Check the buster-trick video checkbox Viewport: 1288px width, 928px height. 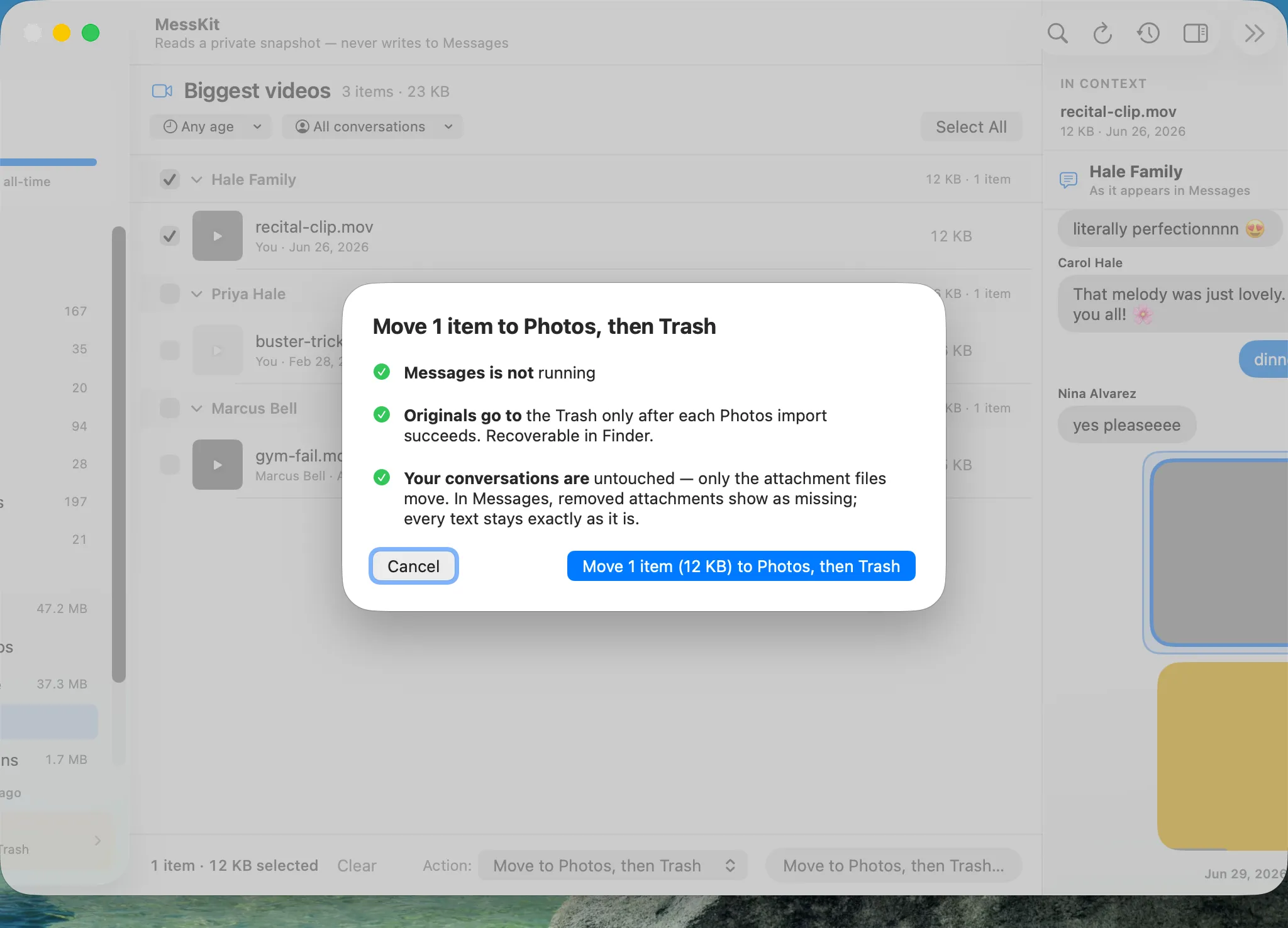point(170,350)
